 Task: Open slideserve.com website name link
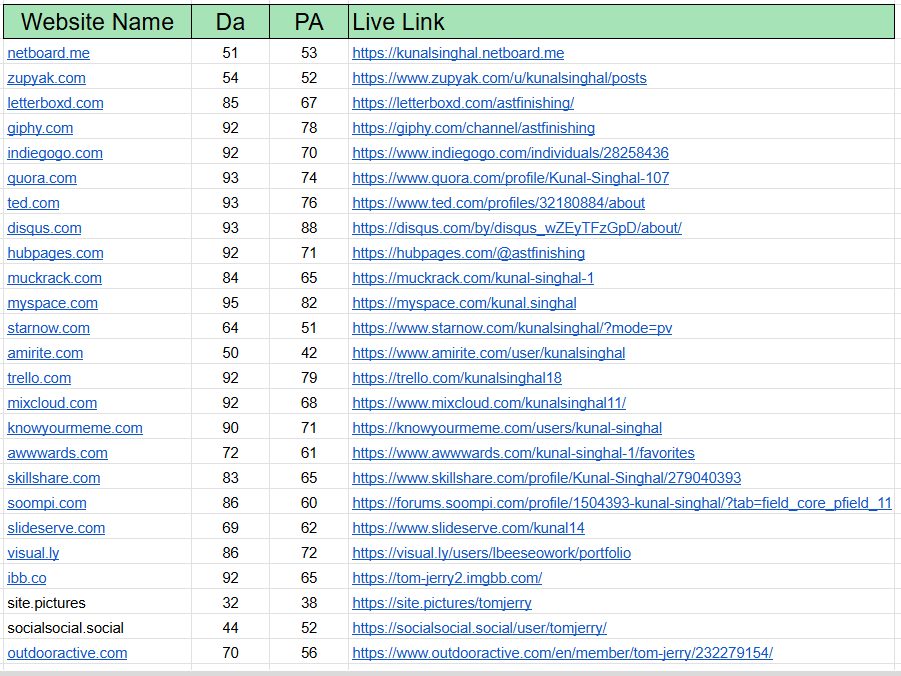point(56,528)
